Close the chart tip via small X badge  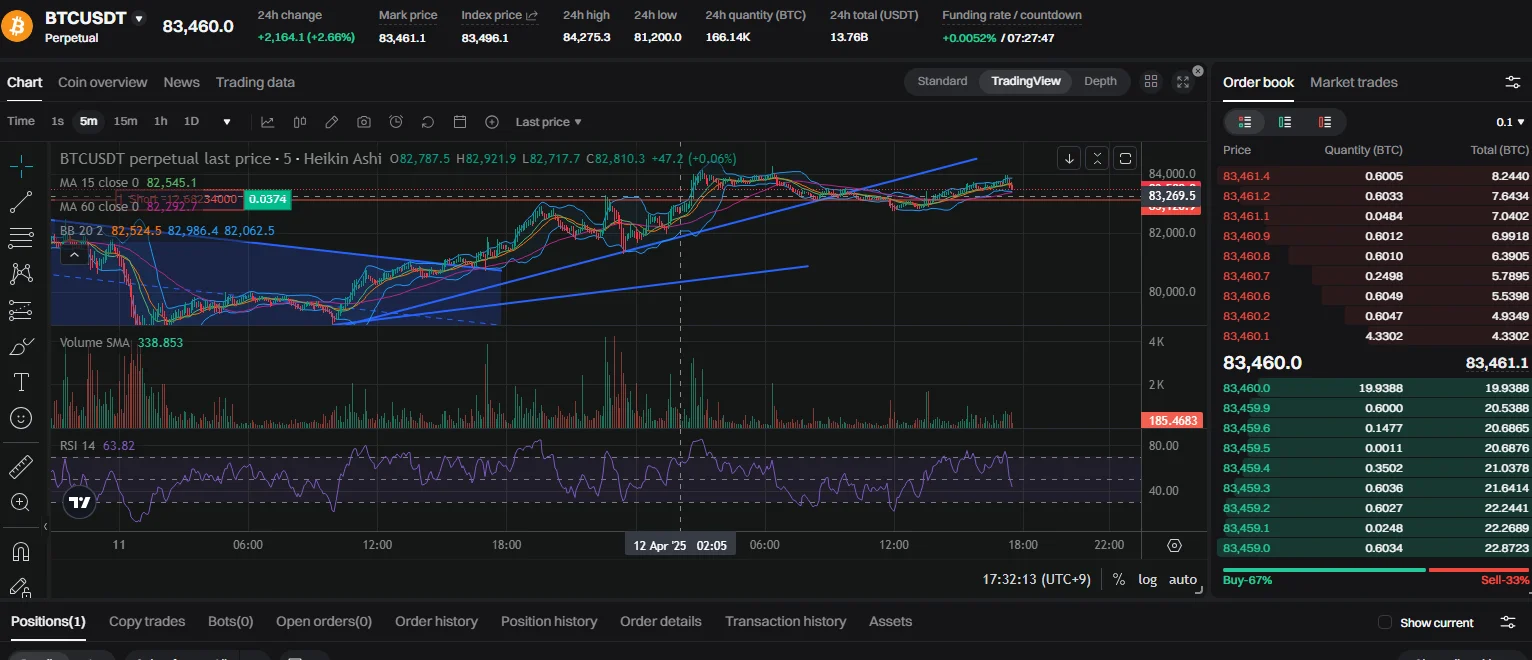point(1198,71)
